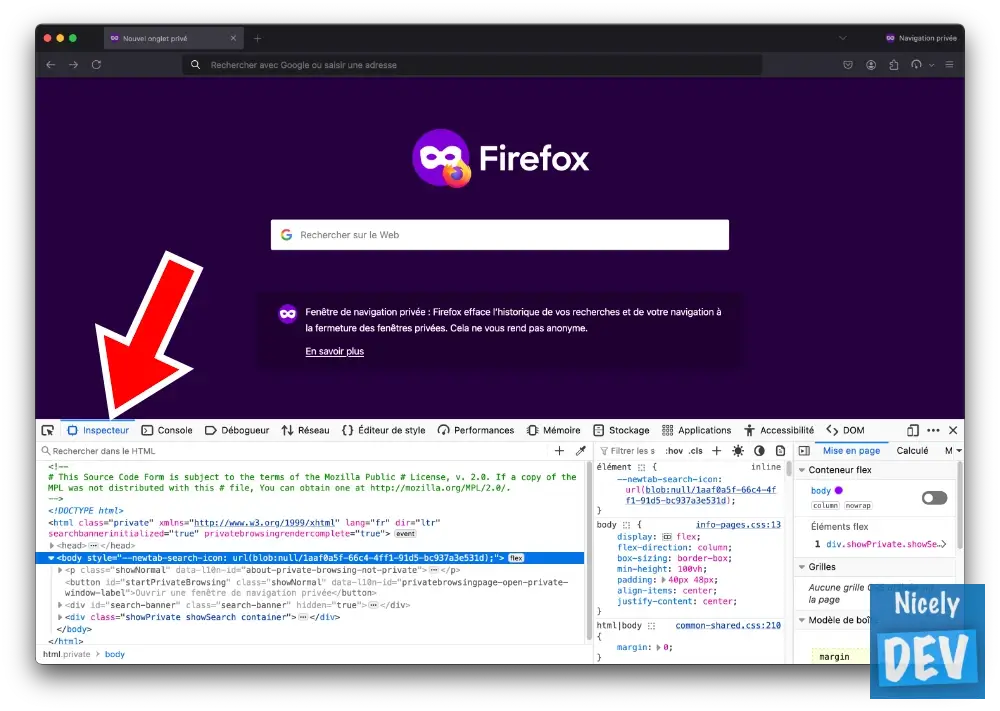Add a new CSS rule with the plus icon
The image size is (1000, 711).
[x=716, y=451]
